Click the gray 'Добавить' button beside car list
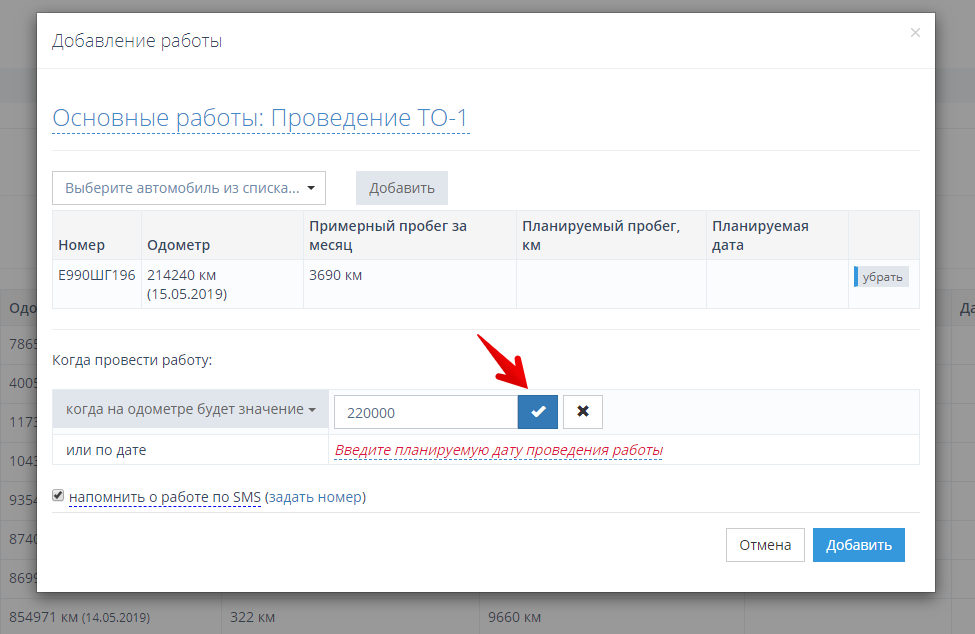Screen dimensions: 975x634 click(x=401, y=188)
